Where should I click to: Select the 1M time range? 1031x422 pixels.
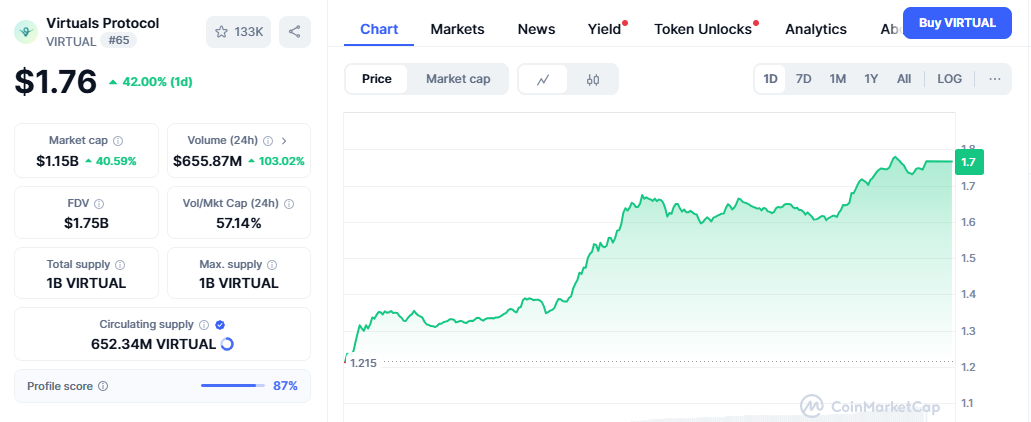(838, 79)
